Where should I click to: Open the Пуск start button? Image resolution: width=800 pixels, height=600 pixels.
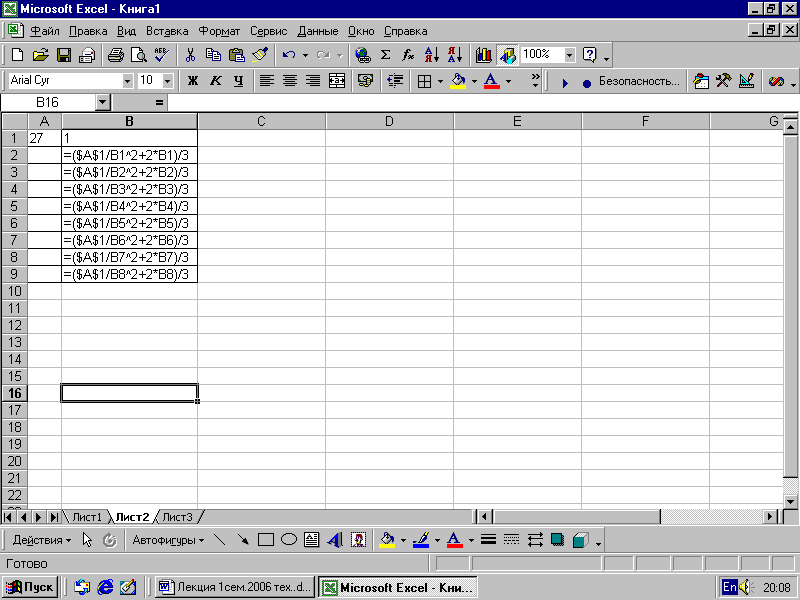(30, 587)
